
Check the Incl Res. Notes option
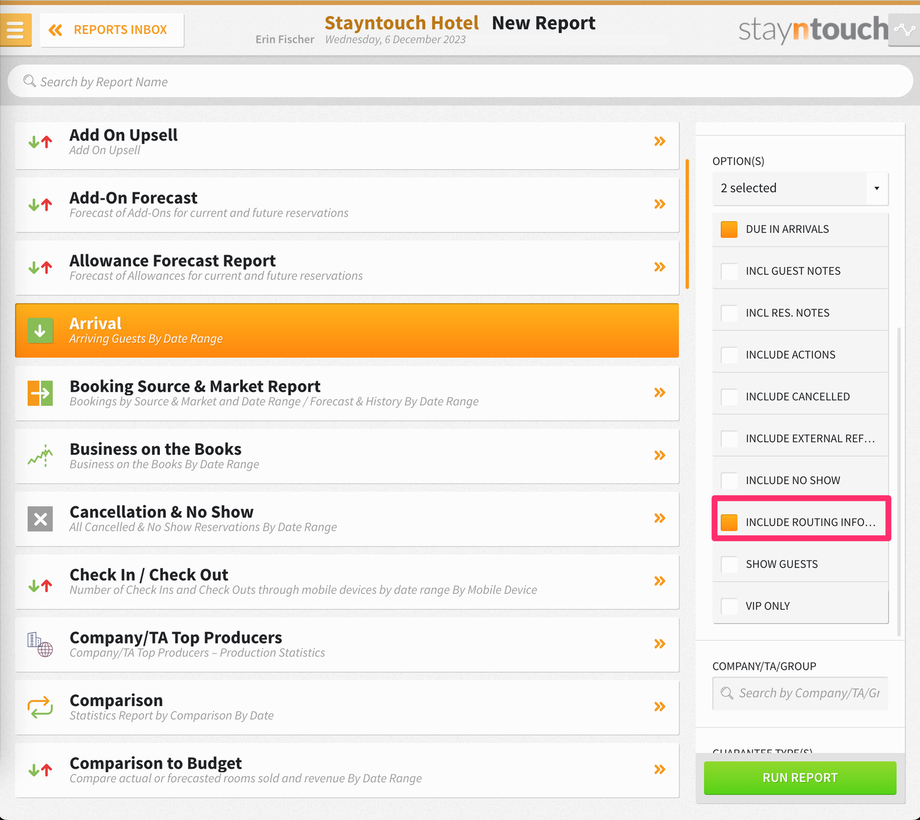tap(729, 313)
